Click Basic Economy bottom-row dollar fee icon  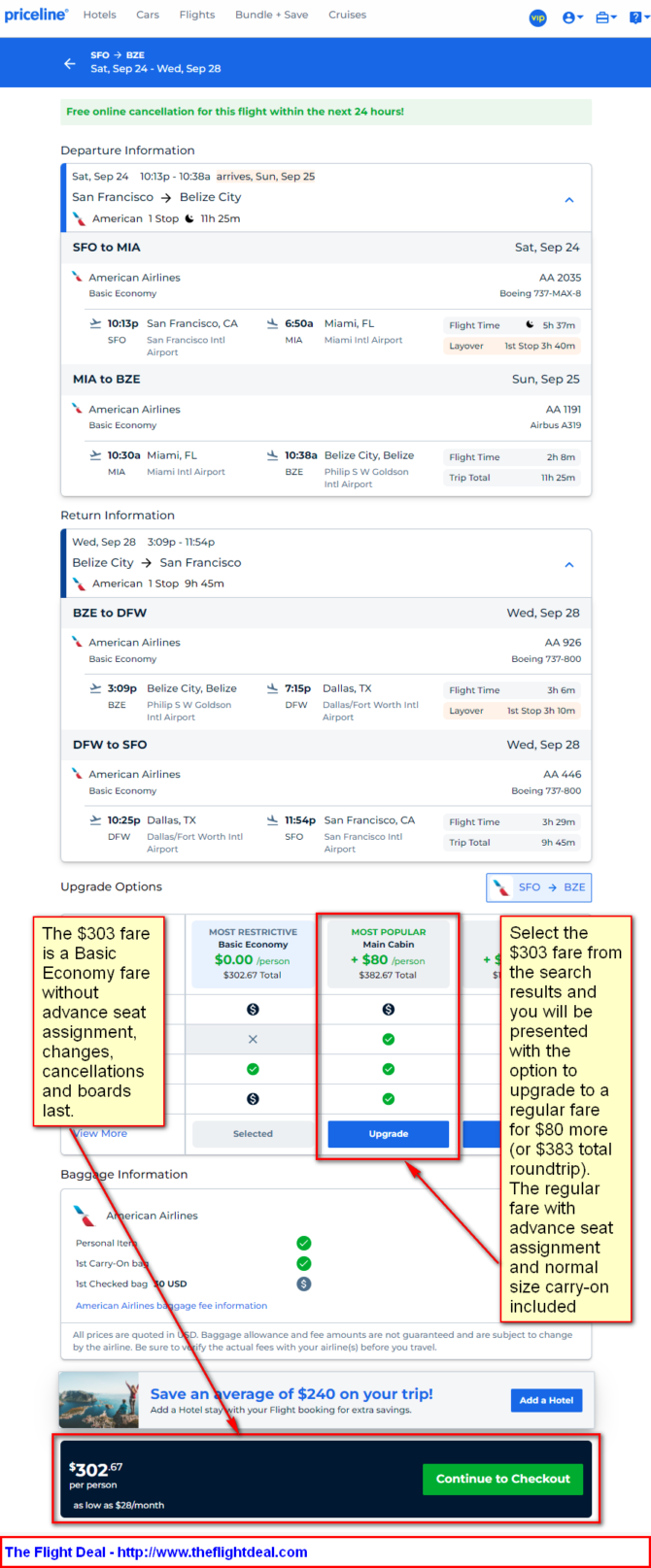(x=253, y=1099)
